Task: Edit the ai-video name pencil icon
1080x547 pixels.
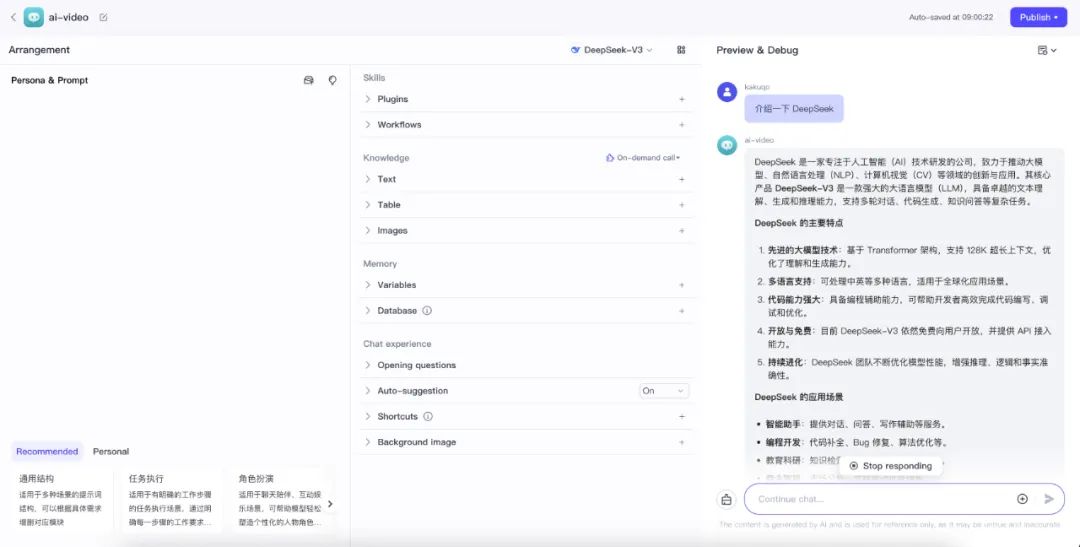Action: pos(103,17)
